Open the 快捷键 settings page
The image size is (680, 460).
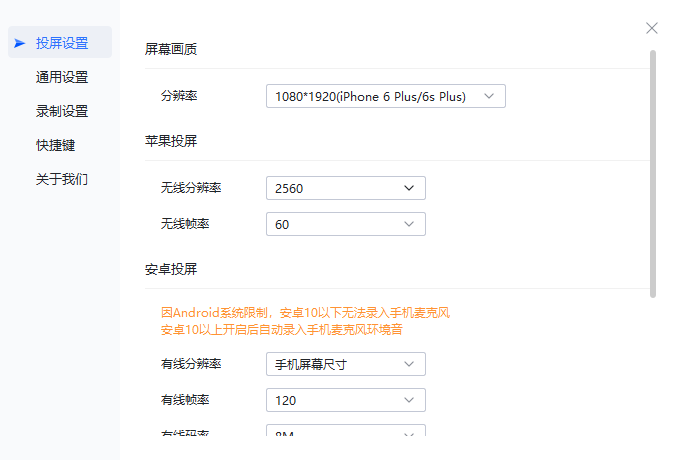click(56, 145)
